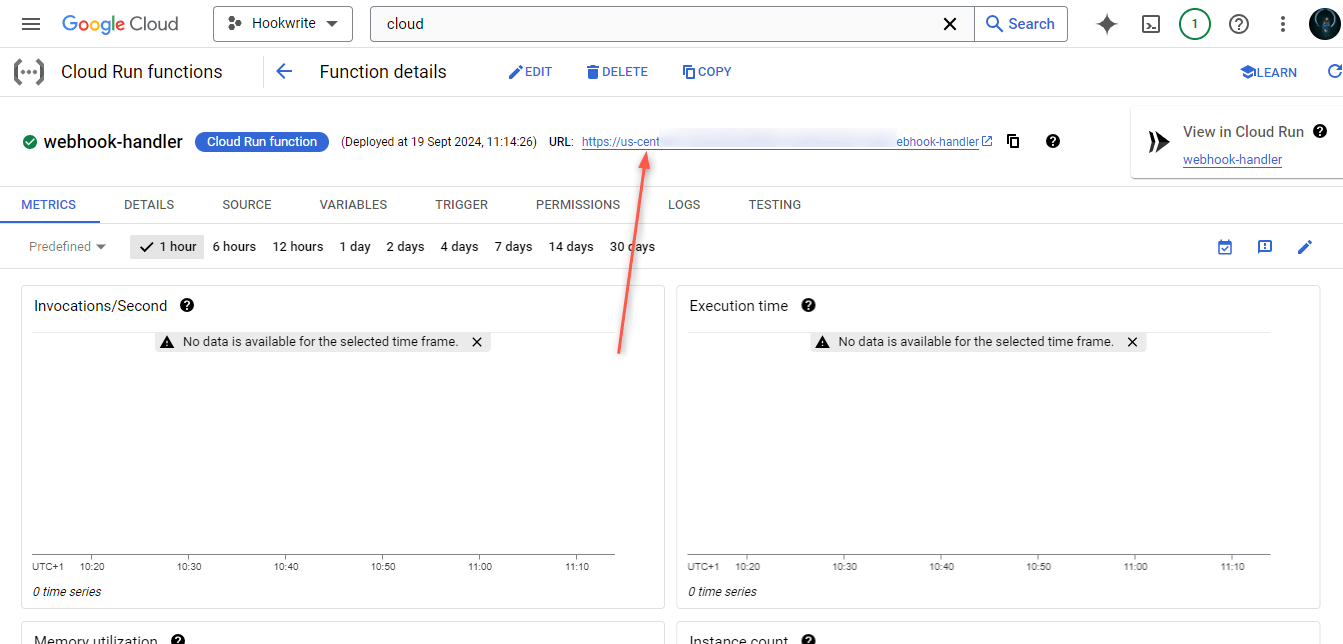Open the Predefined metrics dropdown

click(x=65, y=246)
